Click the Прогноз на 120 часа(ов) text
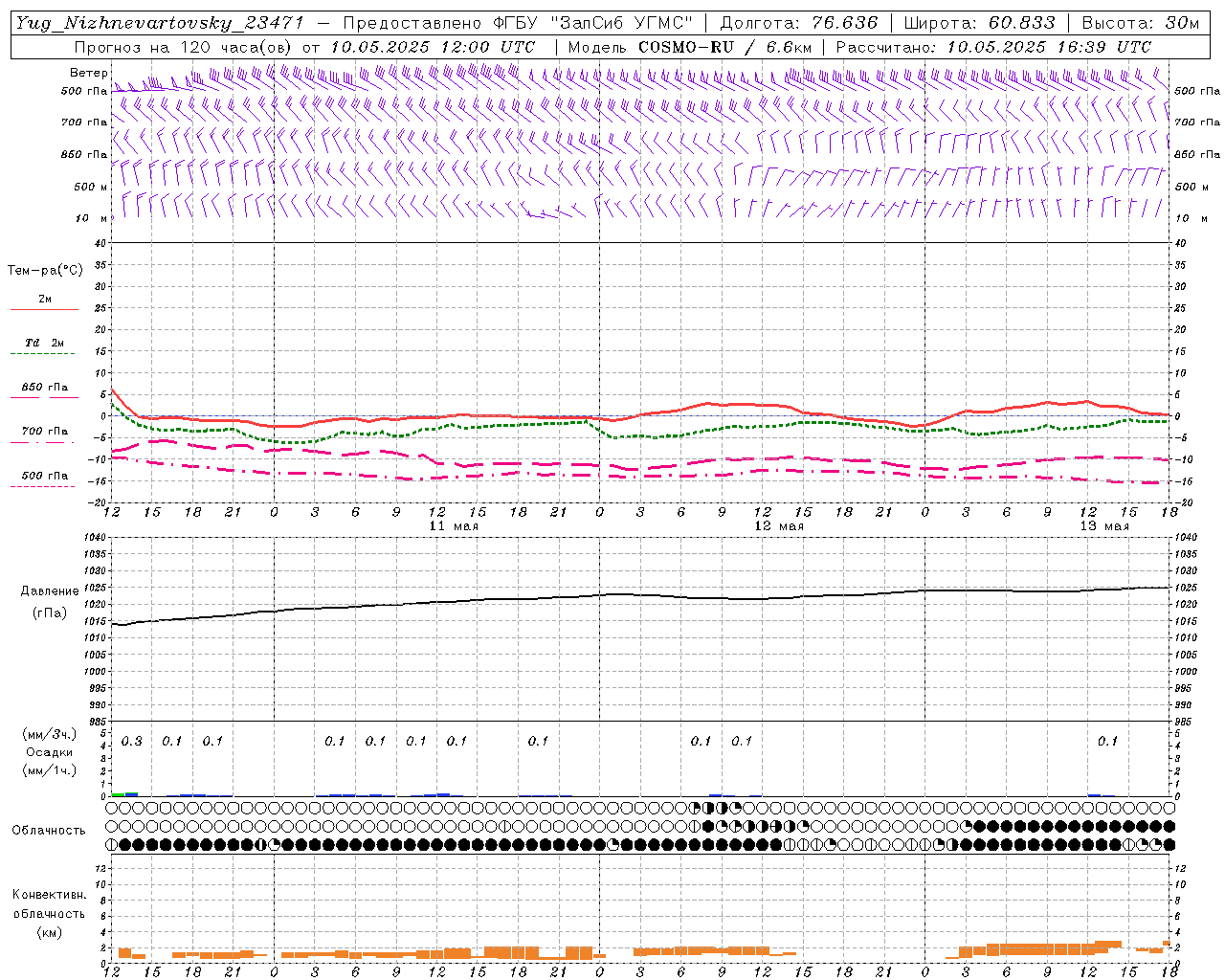This screenshot has height=980, width=1225. click(184, 47)
